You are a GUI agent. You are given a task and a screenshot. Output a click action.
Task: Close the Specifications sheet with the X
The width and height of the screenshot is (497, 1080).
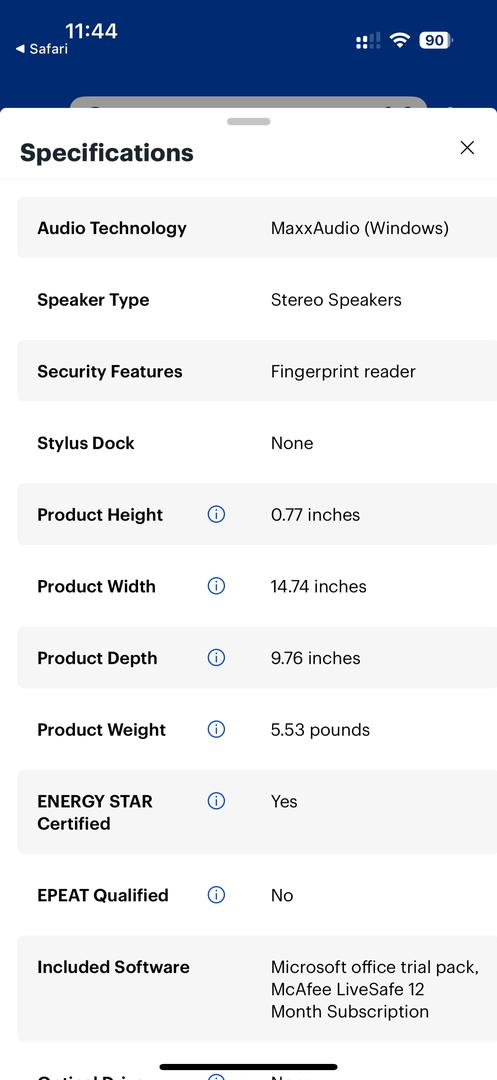(467, 147)
